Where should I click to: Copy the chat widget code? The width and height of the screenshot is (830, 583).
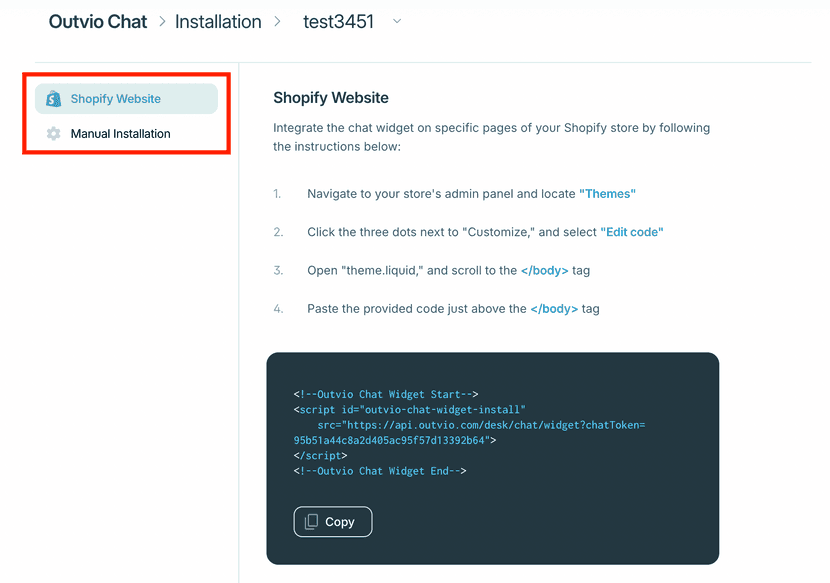click(x=333, y=522)
